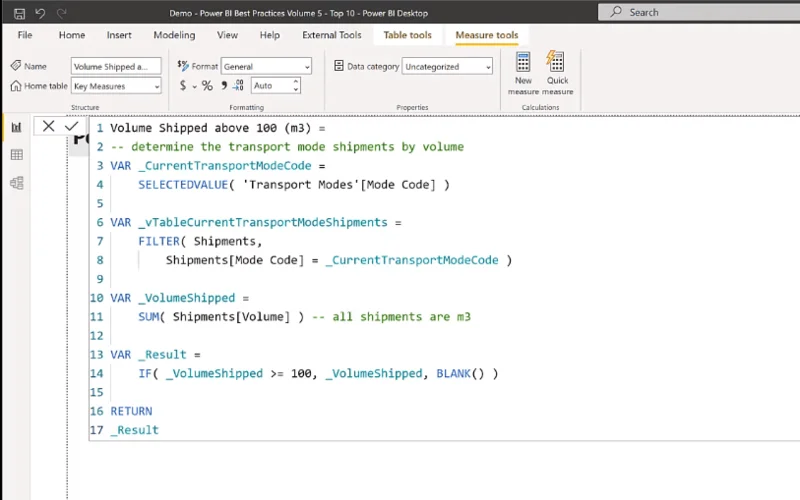
Task: Click the Home table house icon
Action: tap(16, 86)
